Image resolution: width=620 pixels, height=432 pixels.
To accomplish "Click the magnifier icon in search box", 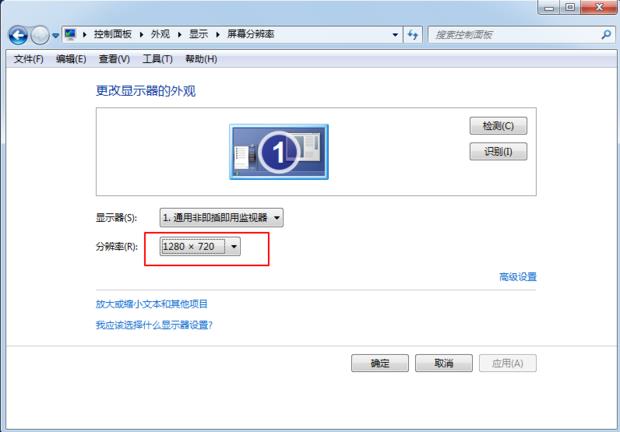I will (606, 35).
